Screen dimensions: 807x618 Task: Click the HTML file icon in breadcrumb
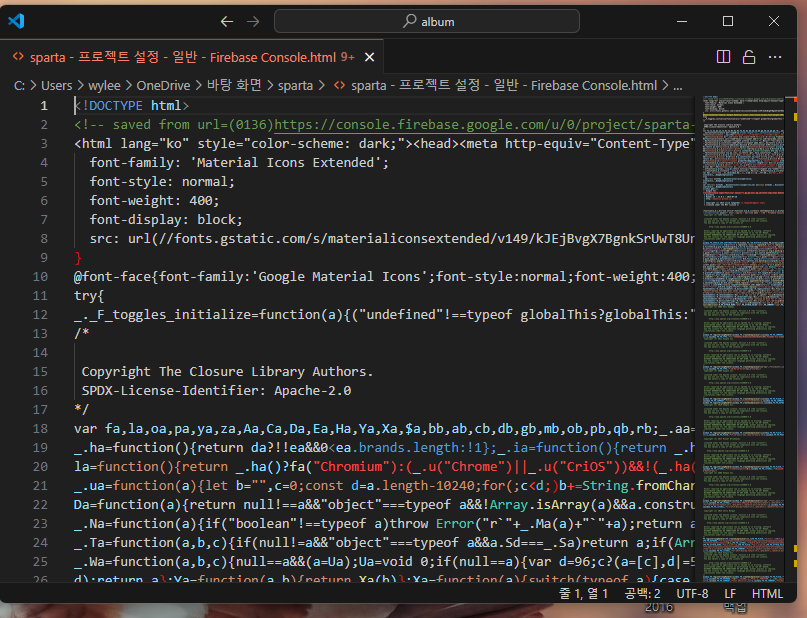339,85
